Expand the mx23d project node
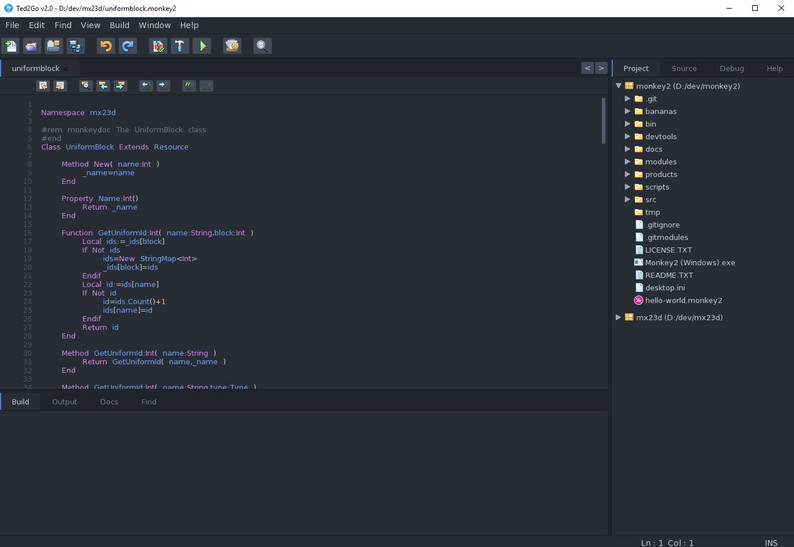Screen dimensions: 794x547 [x=619, y=318]
